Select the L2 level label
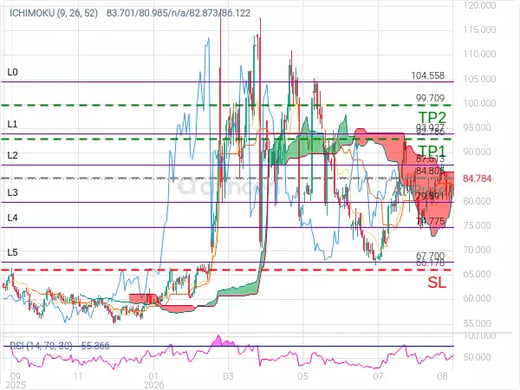 tap(13, 155)
